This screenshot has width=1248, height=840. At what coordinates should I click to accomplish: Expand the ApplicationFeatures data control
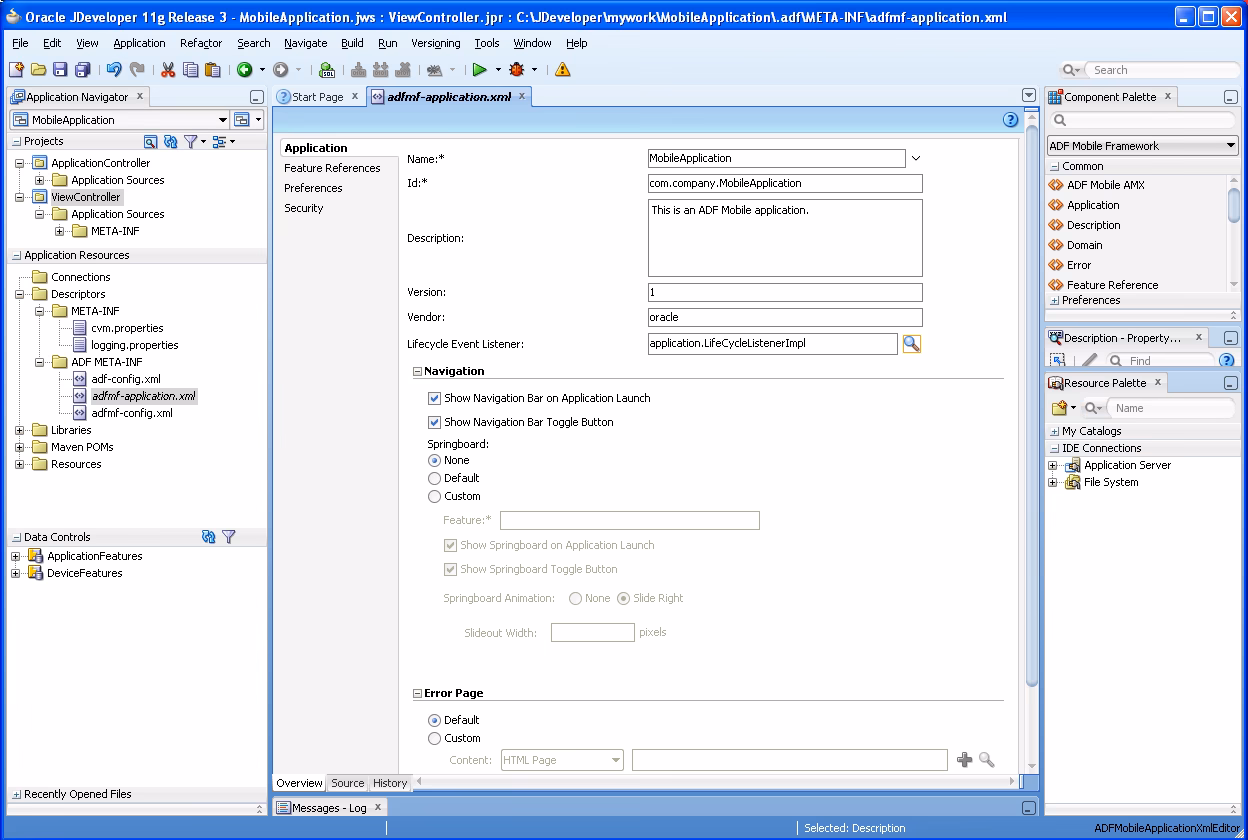15,556
